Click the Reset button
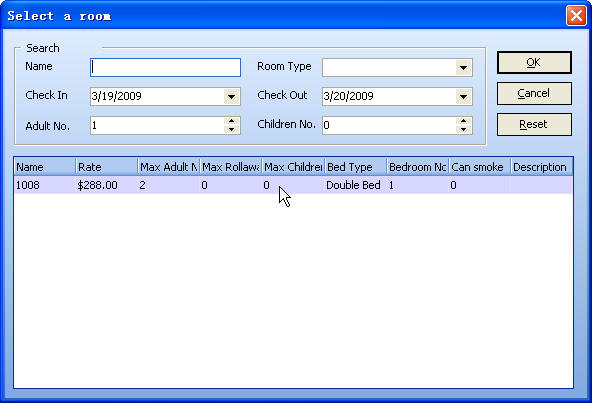Screen dimensions: 592x403 click(534, 124)
